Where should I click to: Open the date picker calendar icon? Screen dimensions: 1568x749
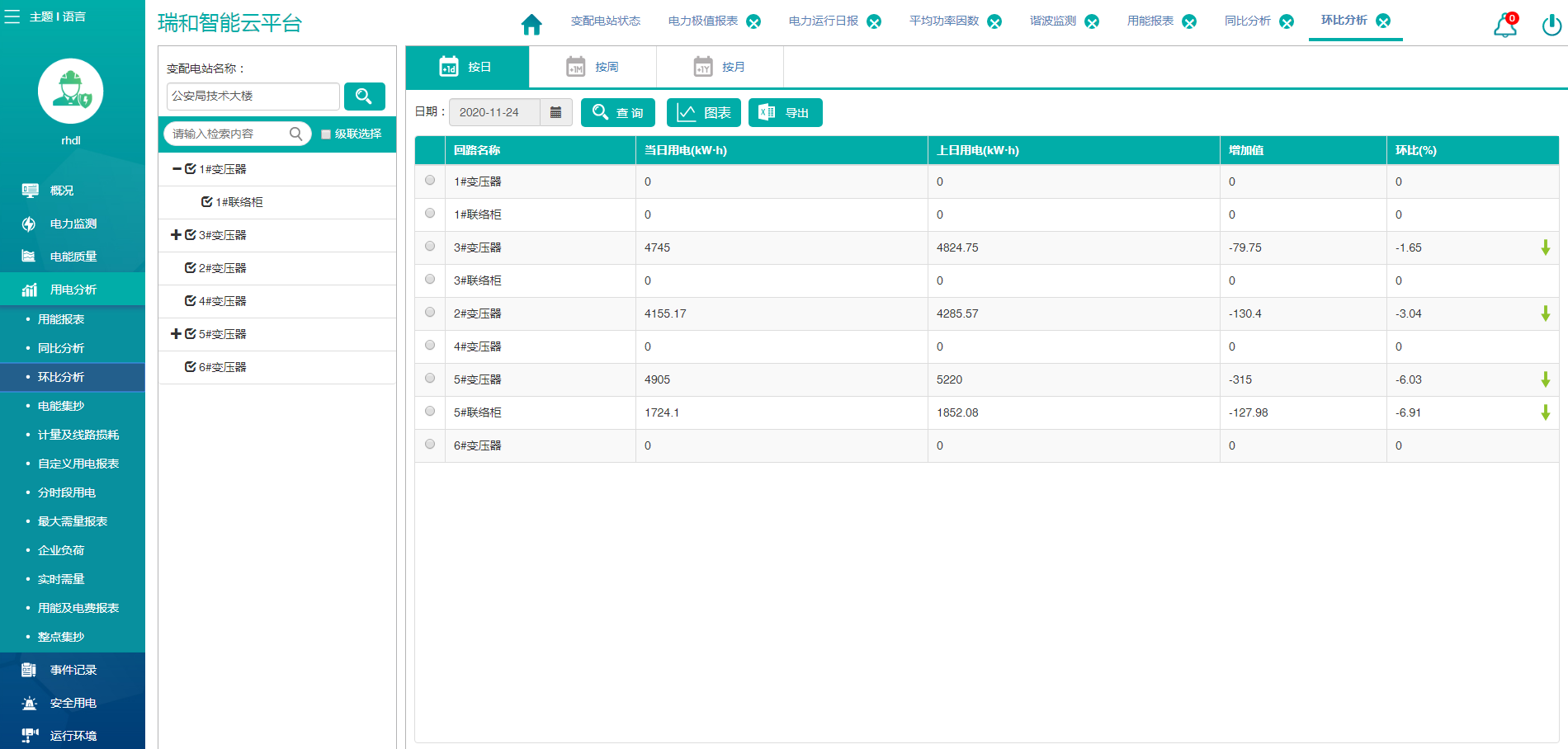point(555,112)
